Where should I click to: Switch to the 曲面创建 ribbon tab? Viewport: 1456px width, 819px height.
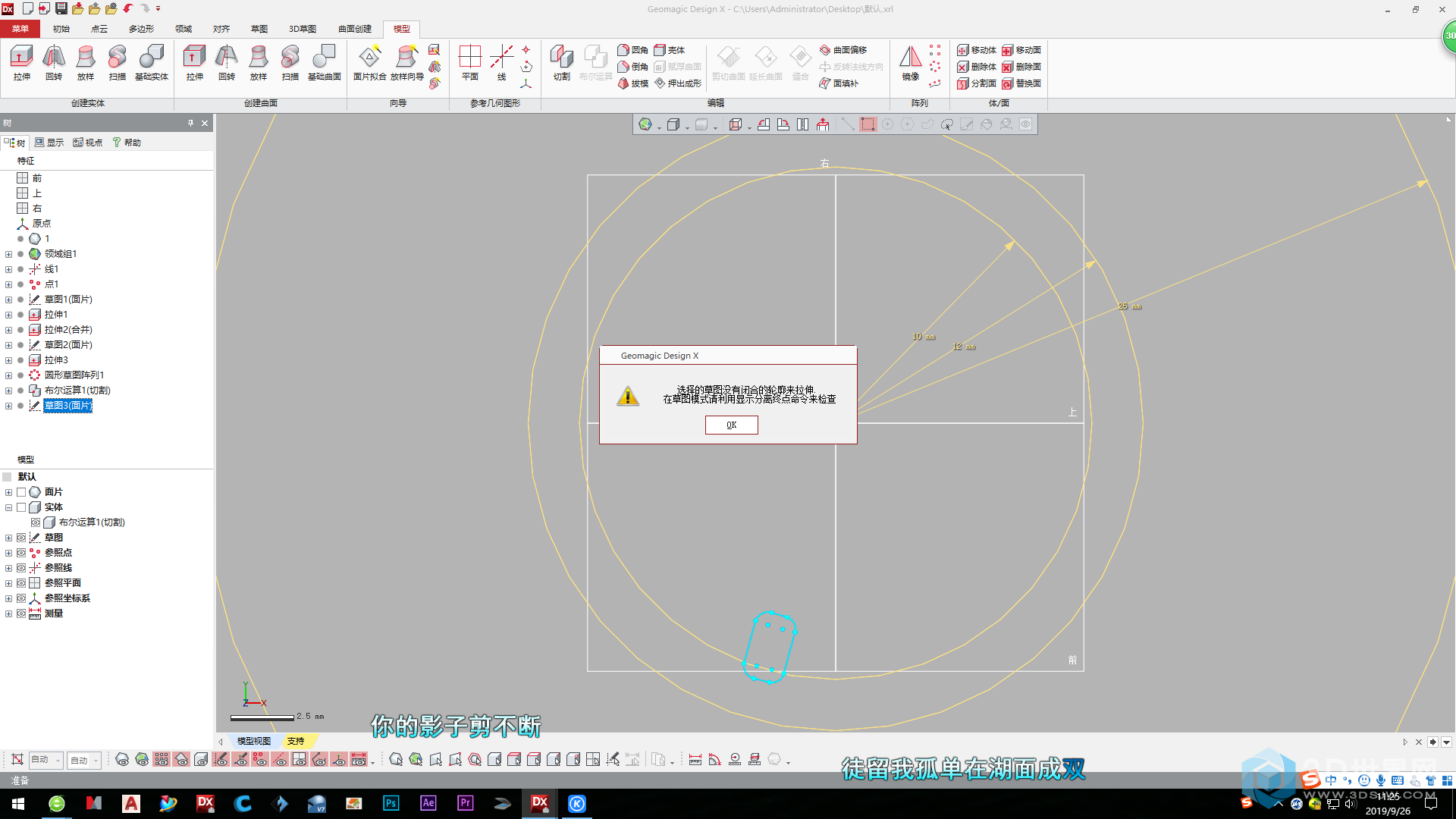[355, 29]
